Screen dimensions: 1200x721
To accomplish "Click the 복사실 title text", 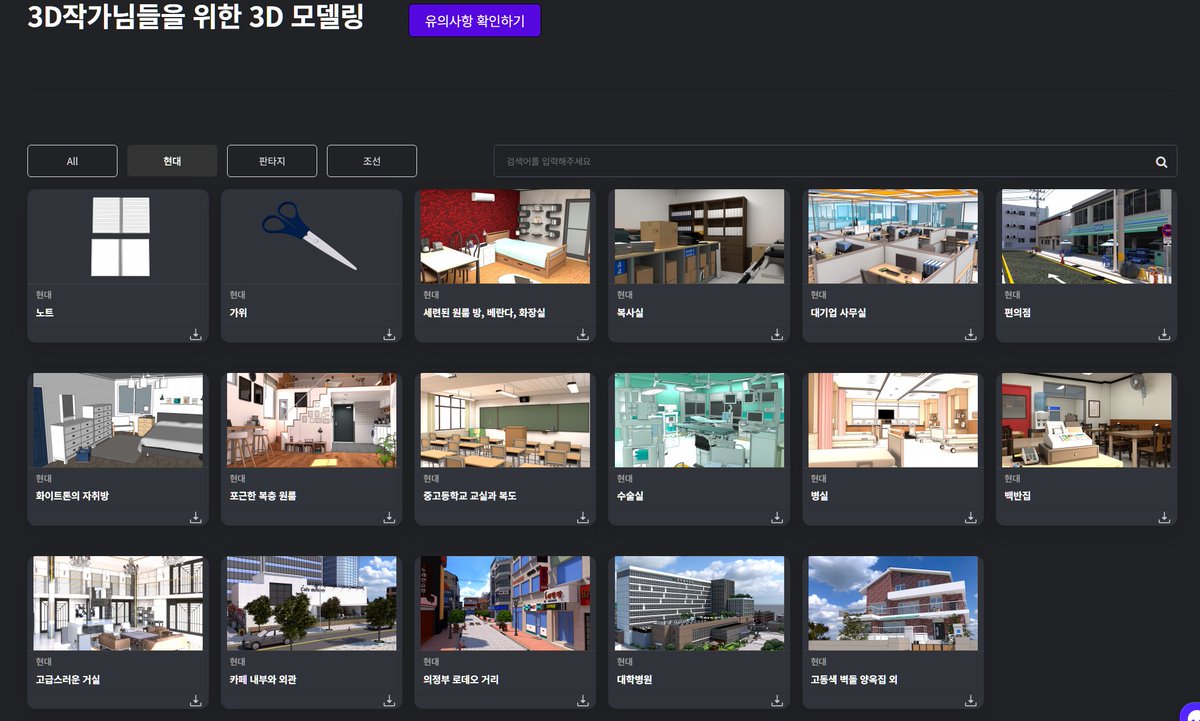I will 630,313.
